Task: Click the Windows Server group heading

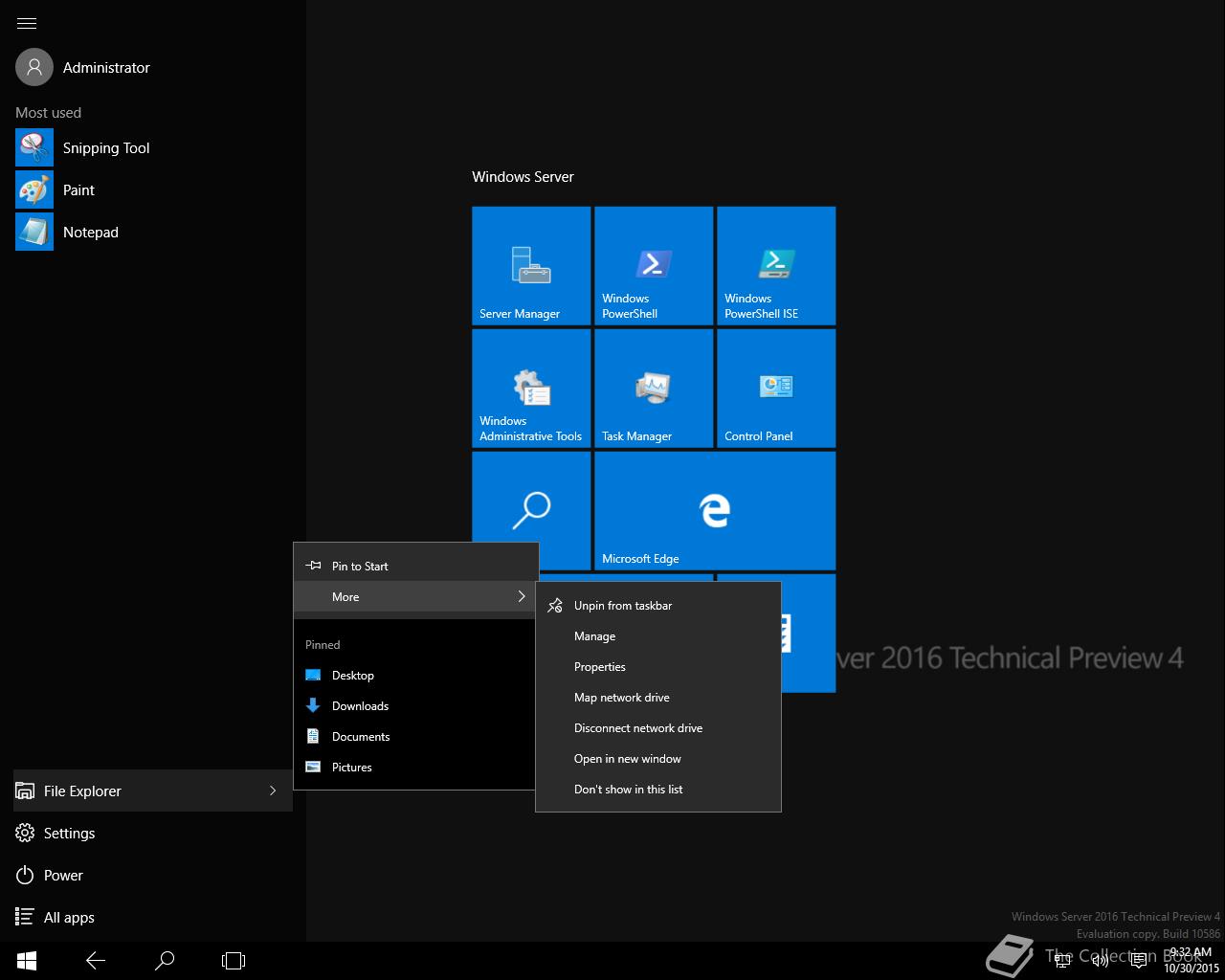Action: [x=523, y=177]
